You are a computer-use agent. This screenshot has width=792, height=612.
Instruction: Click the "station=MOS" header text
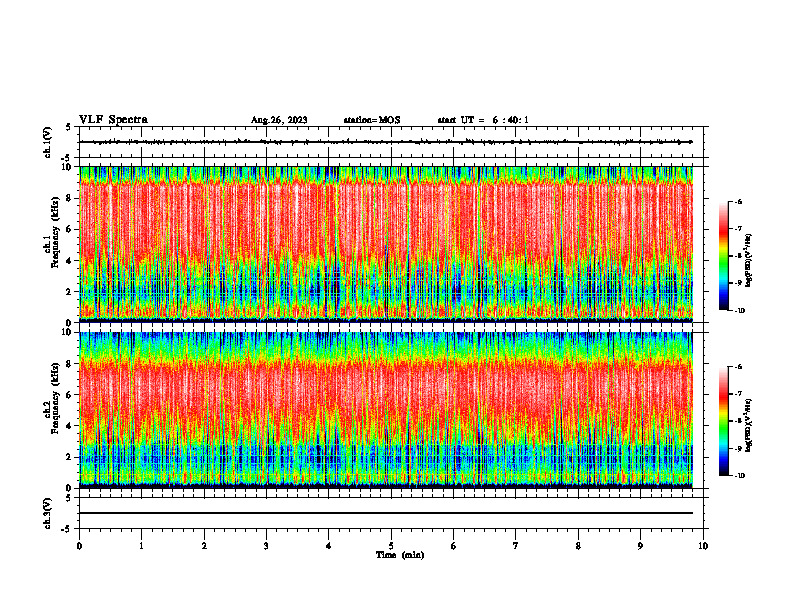372,120
